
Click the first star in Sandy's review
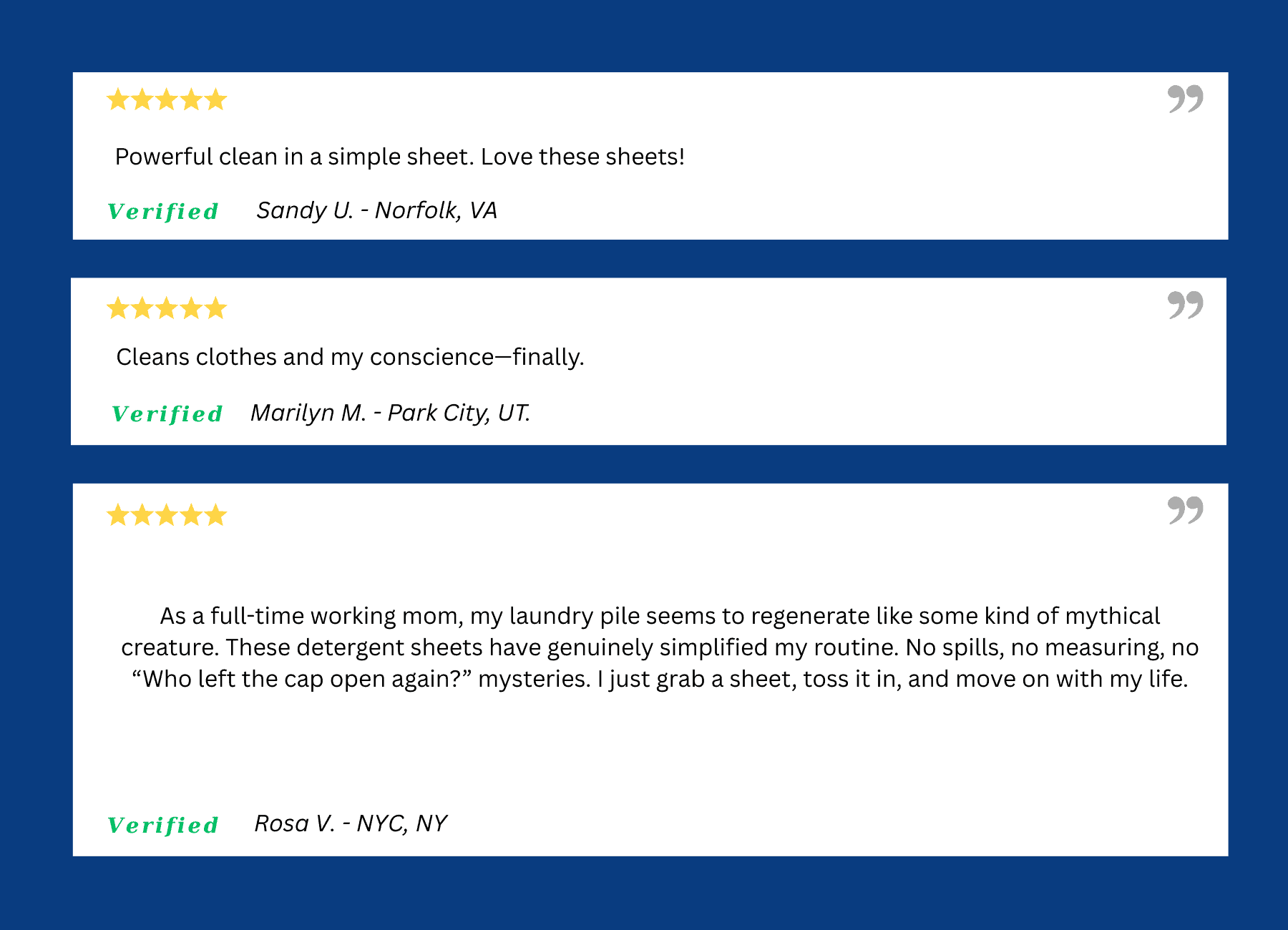click(117, 99)
